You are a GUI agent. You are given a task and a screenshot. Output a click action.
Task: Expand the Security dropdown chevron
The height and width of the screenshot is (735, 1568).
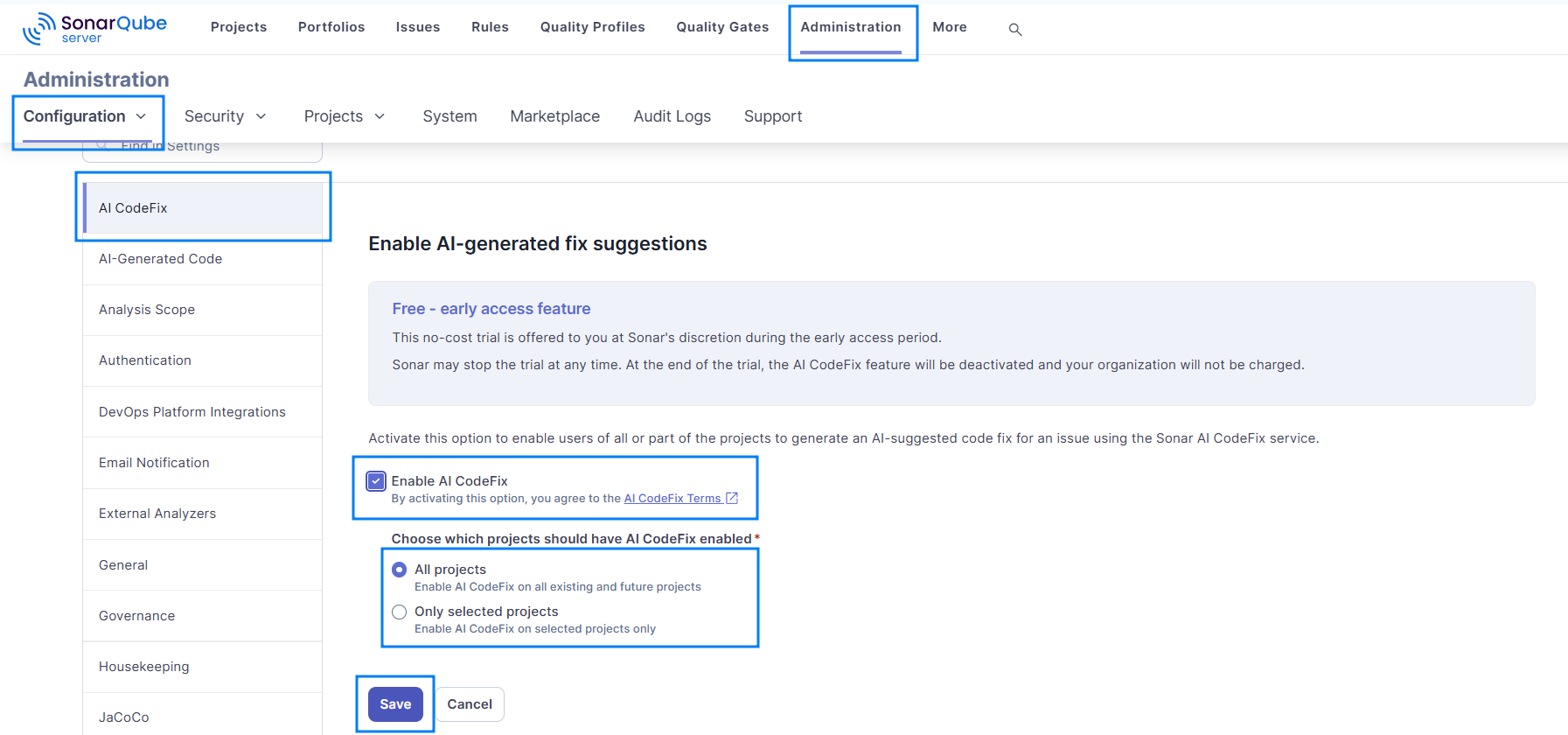261,116
